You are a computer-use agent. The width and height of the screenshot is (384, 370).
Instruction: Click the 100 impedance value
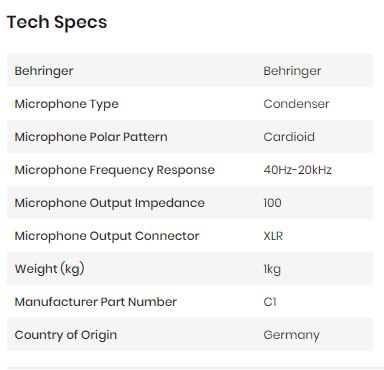[272, 203]
